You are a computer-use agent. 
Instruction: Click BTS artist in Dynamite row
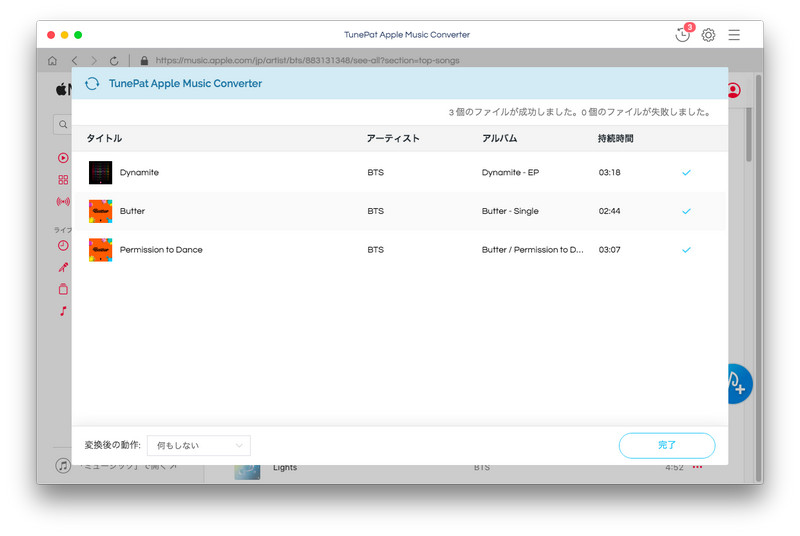tap(376, 173)
